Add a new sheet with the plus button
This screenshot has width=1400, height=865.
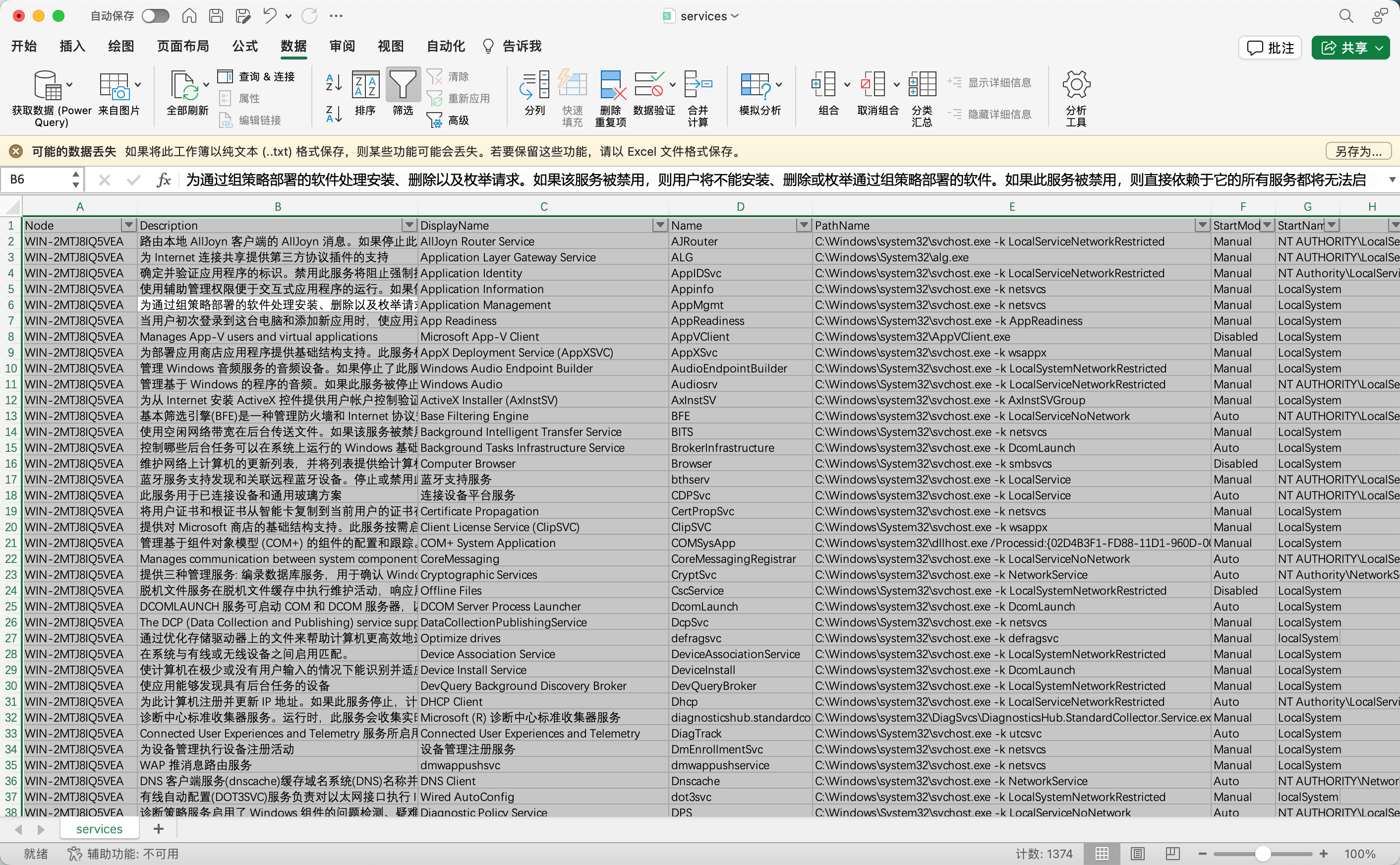[158, 828]
